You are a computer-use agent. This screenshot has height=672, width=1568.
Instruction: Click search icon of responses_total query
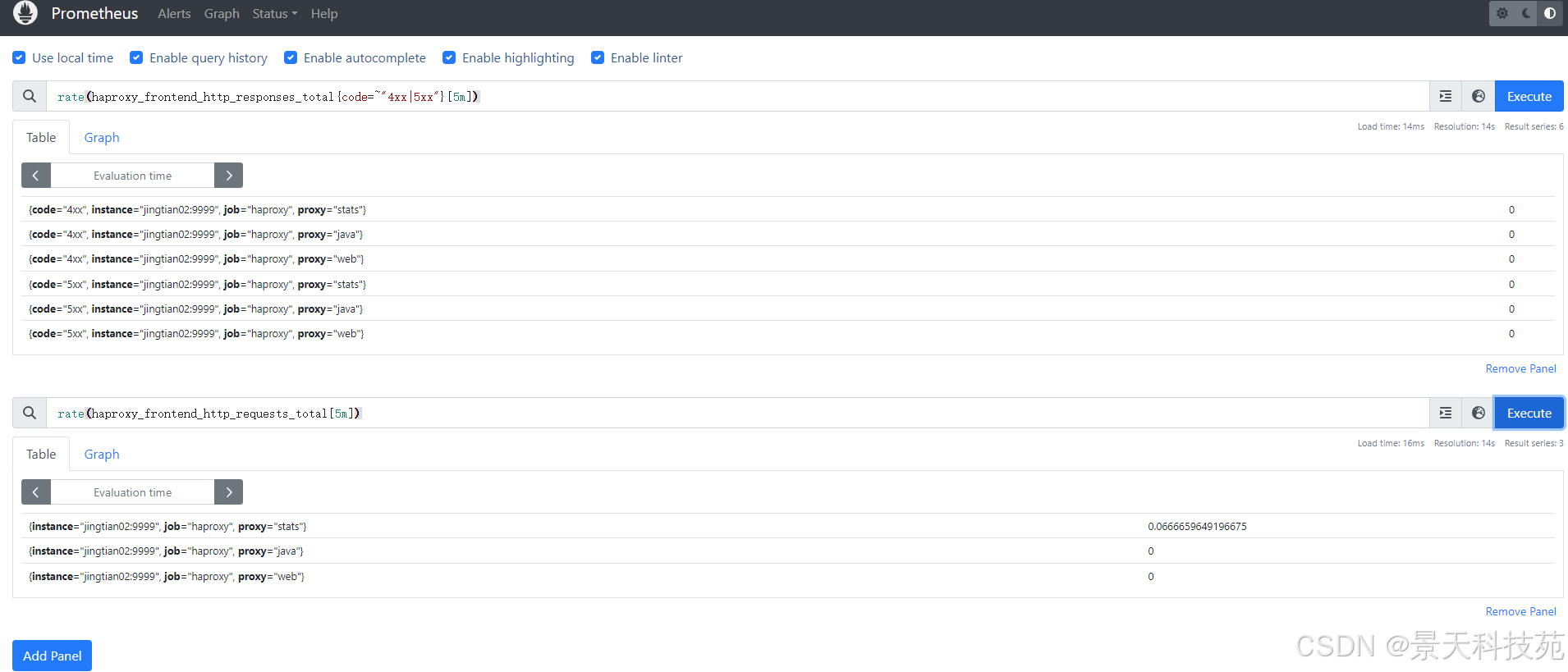30,96
